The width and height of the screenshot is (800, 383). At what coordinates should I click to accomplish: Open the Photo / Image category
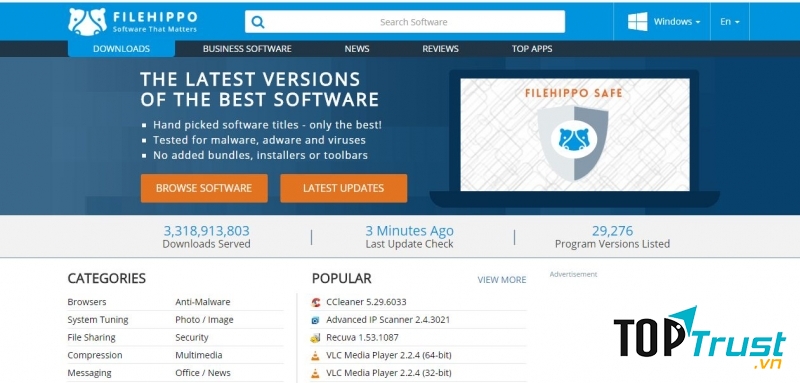coord(204,320)
